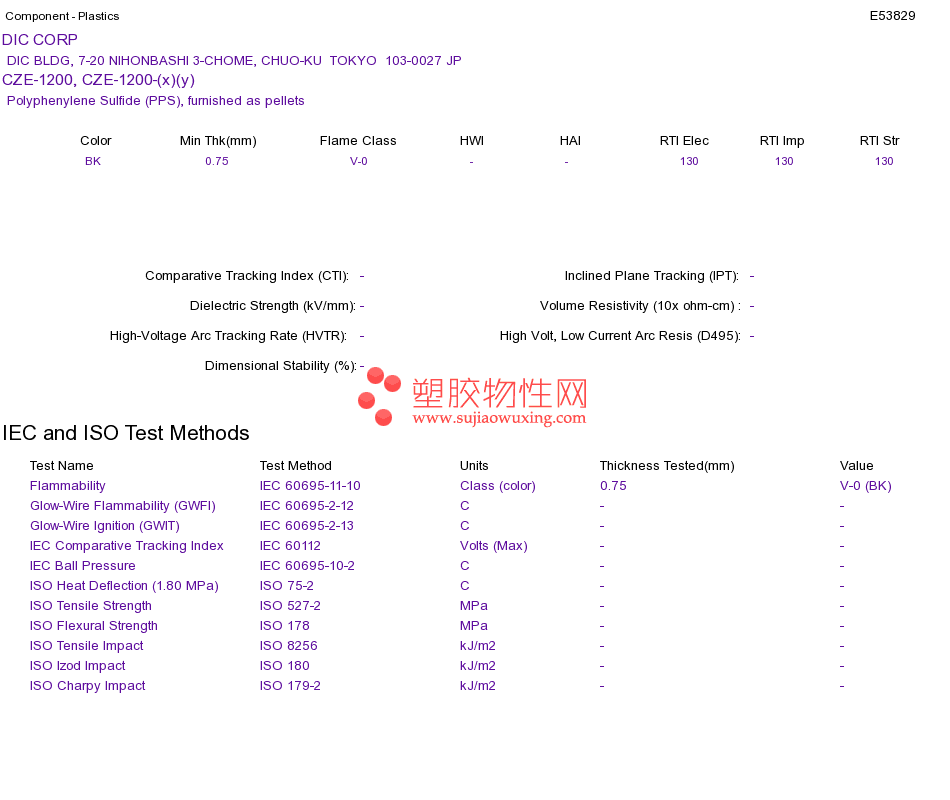Click the E53829 file number
The image size is (950, 800).
pos(892,16)
